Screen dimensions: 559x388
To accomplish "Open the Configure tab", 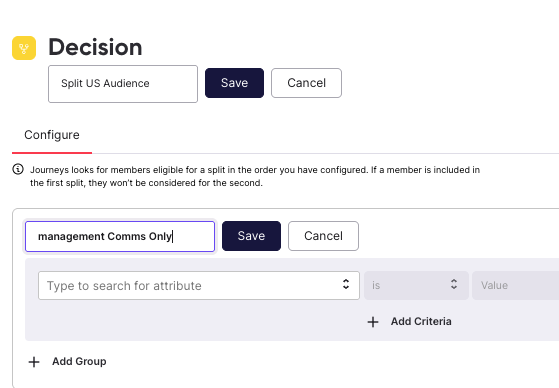I will (x=52, y=135).
